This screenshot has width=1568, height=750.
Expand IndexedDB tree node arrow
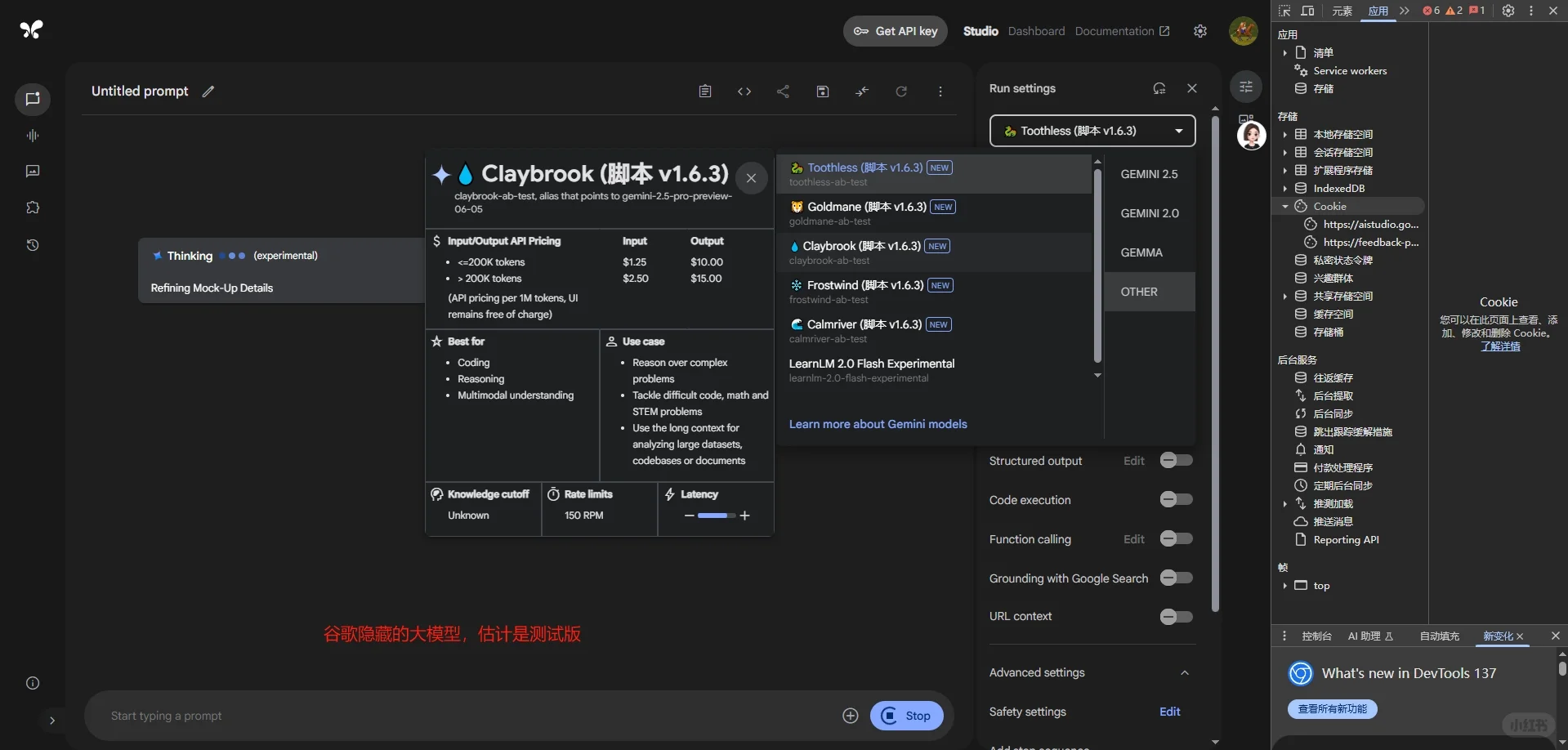pyautogui.click(x=1285, y=189)
